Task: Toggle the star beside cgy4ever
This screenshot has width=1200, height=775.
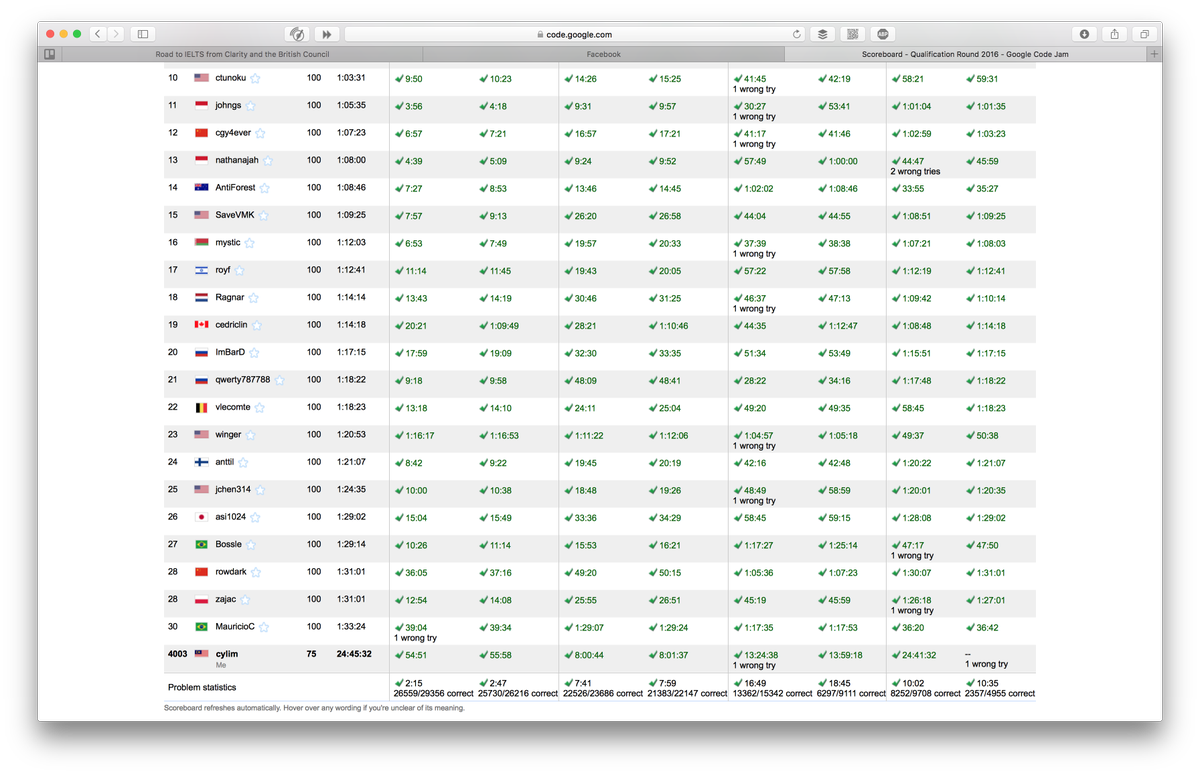Action: click(x=260, y=133)
